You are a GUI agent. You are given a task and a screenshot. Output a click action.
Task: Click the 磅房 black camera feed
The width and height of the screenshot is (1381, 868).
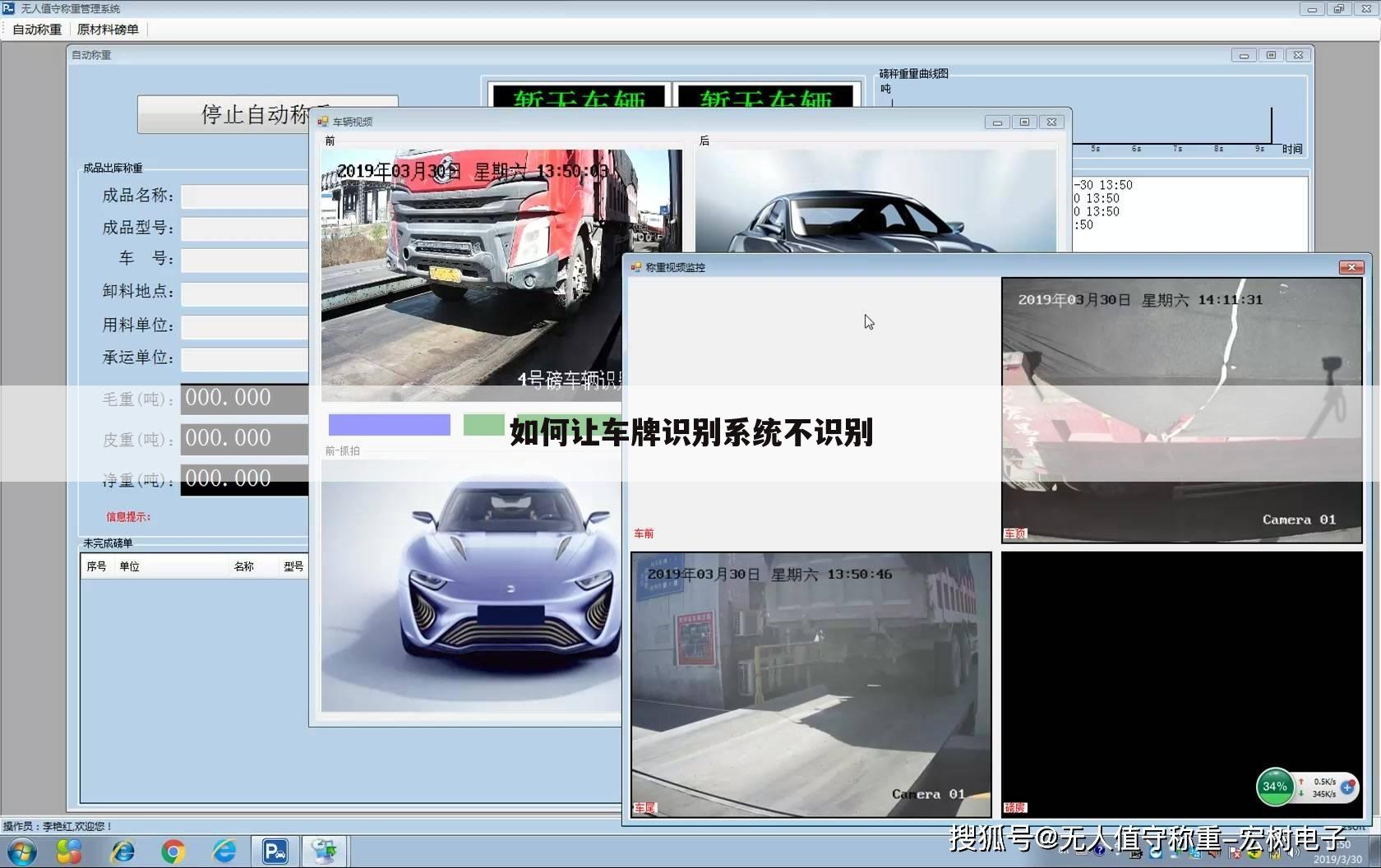(1181, 685)
